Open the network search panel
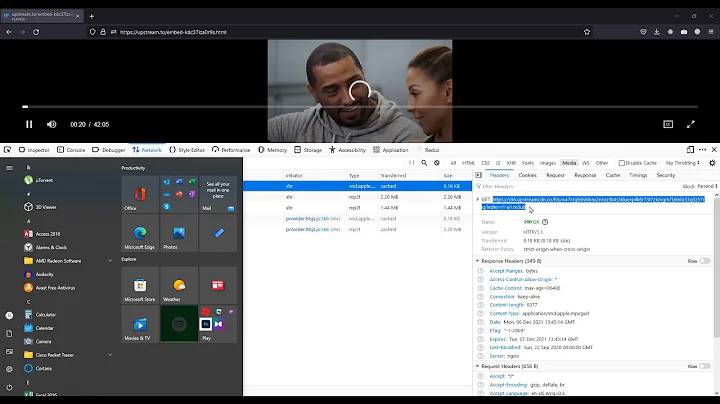The height and width of the screenshot is (404, 720). pyautogui.click(x=424, y=163)
